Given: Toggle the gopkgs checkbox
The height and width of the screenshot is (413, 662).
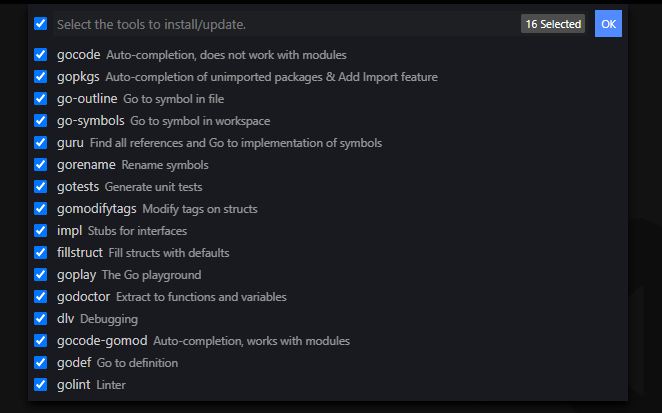Looking at the screenshot, I should click(x=41, y=76).
